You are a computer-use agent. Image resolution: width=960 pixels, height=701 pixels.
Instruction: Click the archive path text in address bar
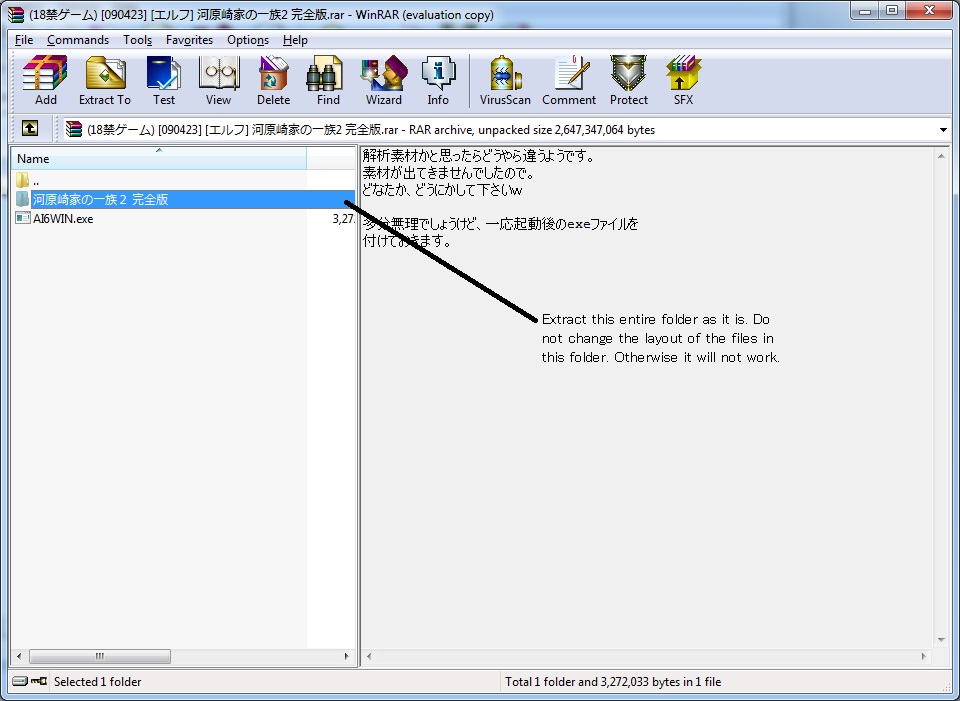(x=371, y=130)
